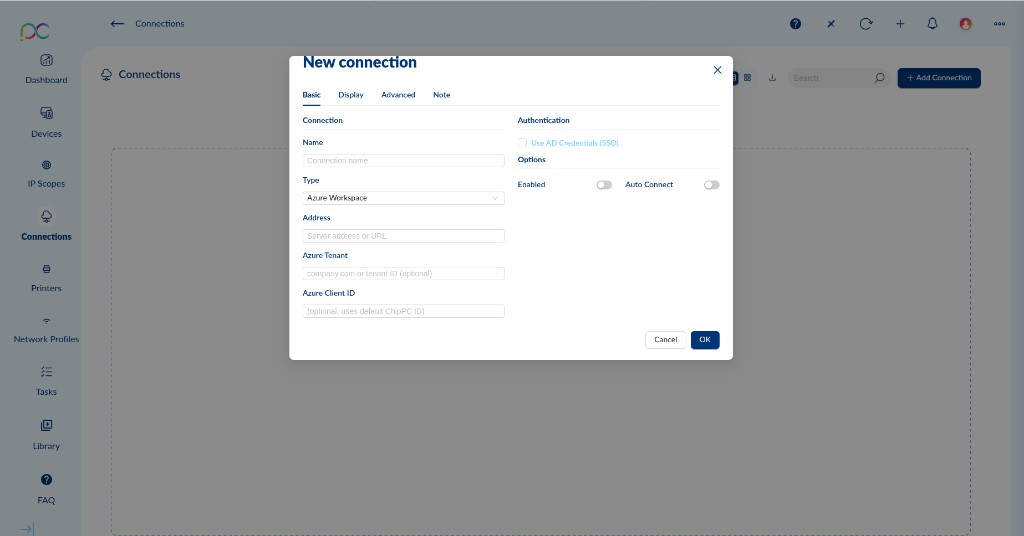Click the Add Connection button
The height and width of the screenshot is (536, 1024).
(x=939, y=78)
